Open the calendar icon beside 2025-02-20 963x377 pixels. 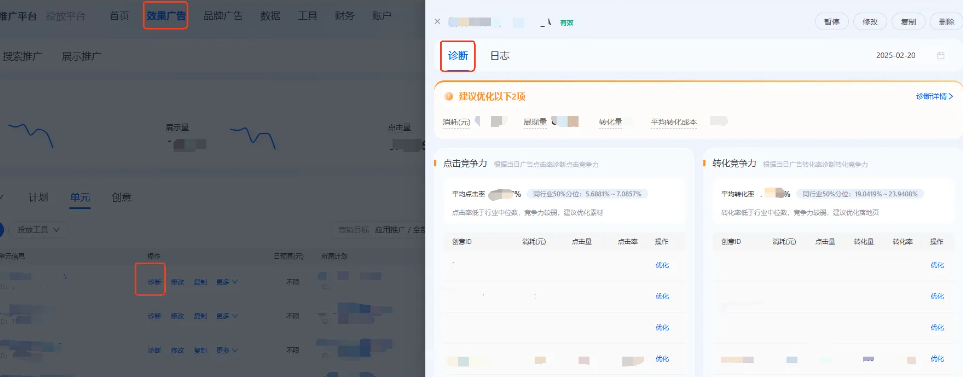tap(940, 55)
